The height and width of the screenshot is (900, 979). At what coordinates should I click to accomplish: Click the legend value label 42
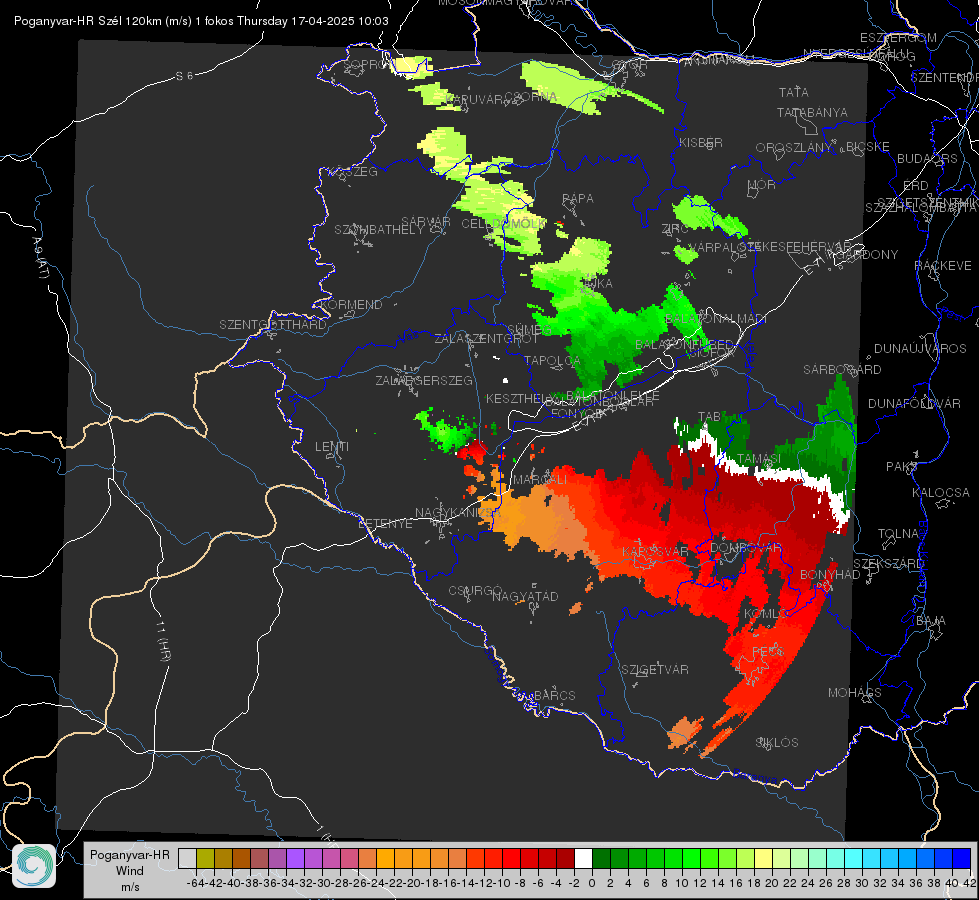[969, 883]
